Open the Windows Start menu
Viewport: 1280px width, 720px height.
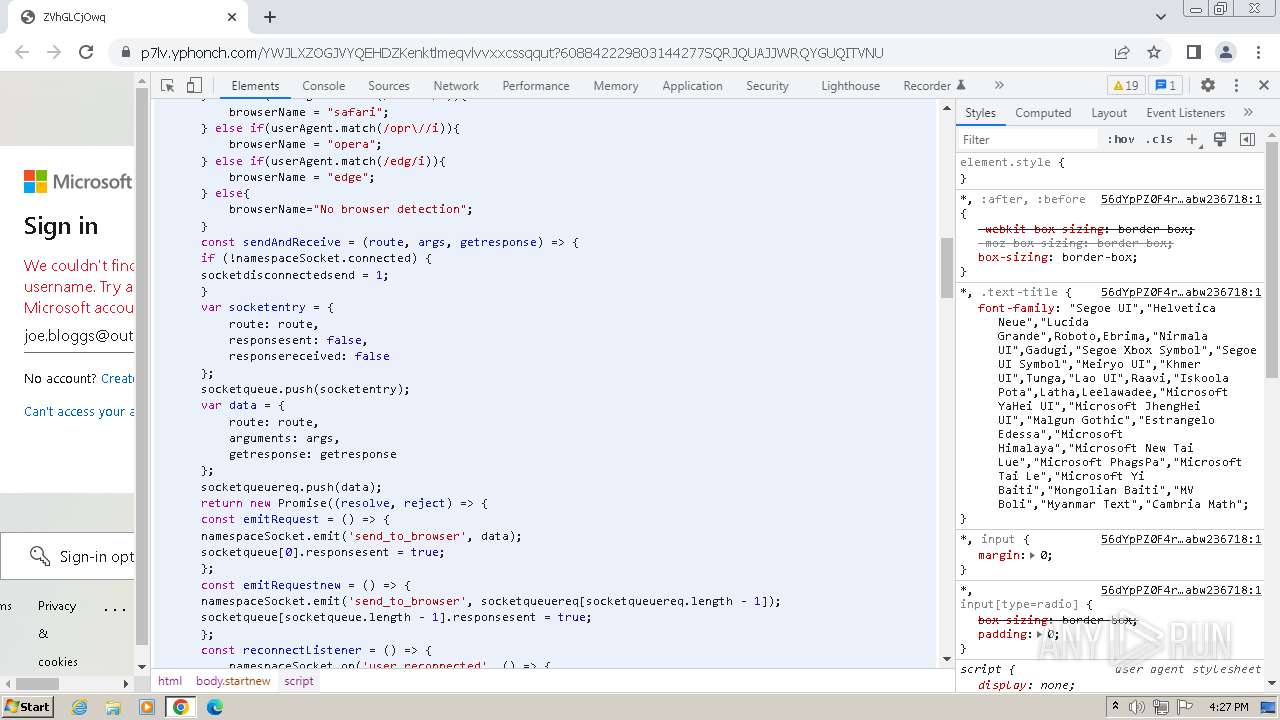tap(27, 707)
